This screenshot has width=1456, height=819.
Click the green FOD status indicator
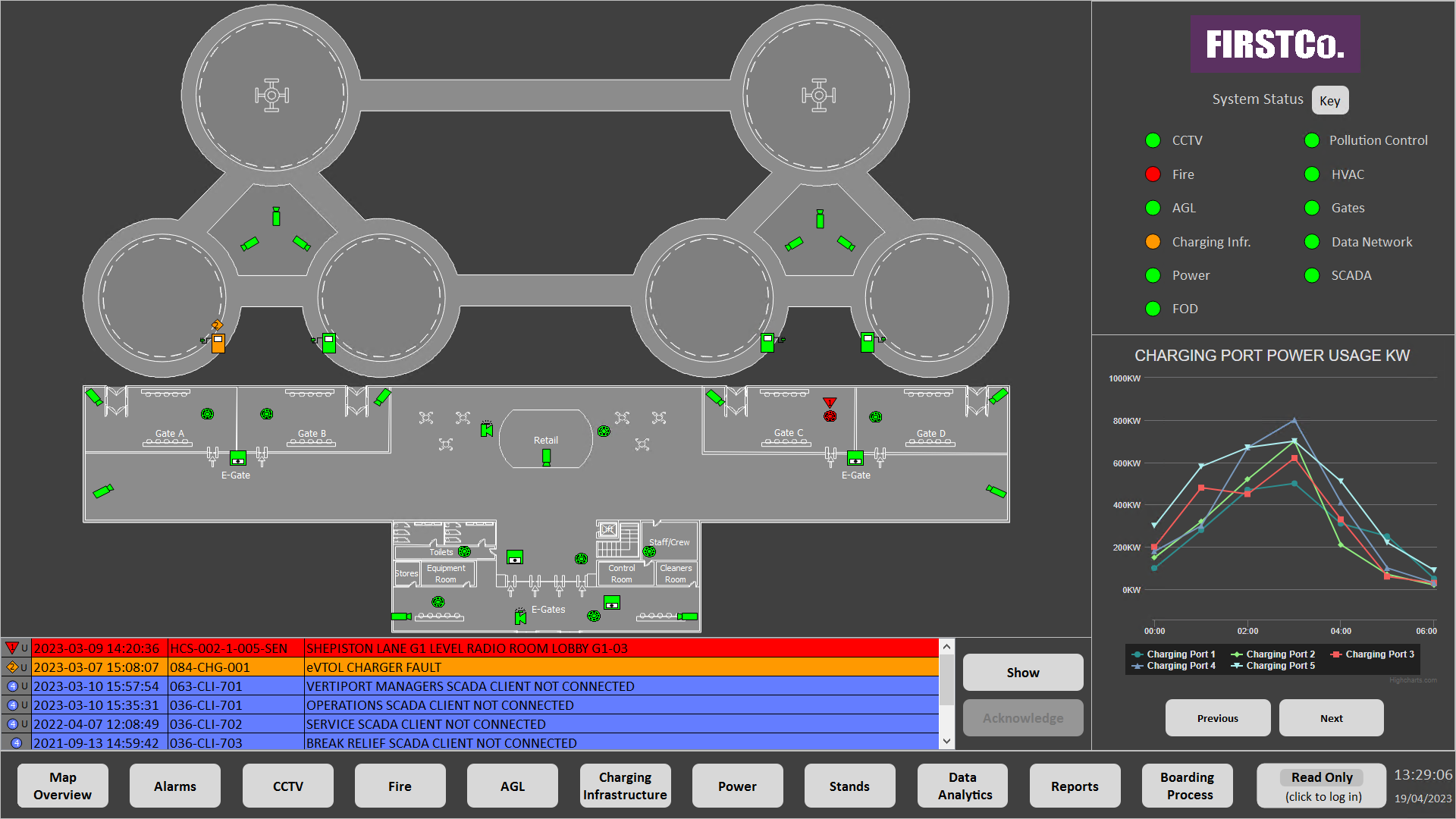point(1153,309)
